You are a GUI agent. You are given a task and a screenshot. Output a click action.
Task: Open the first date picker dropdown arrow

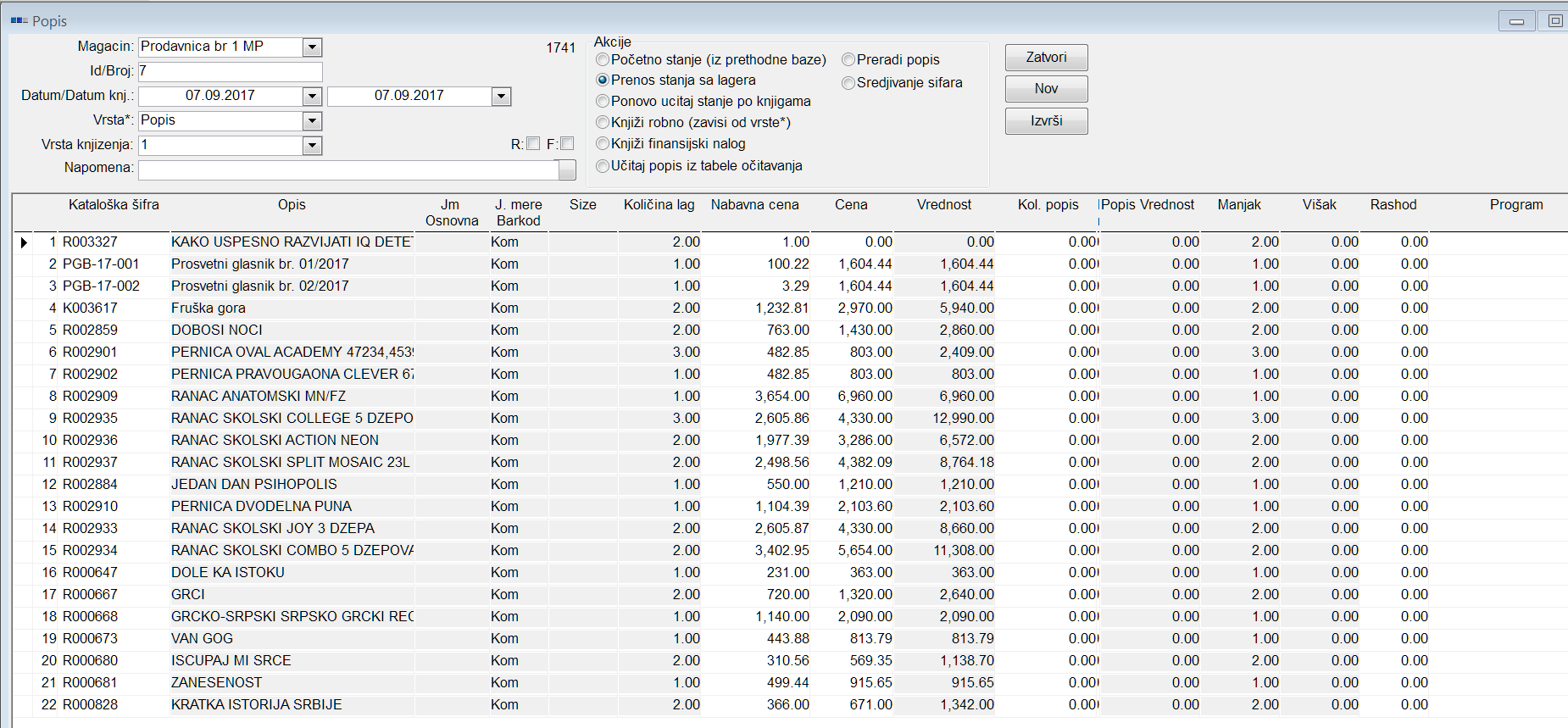coord(313,97)
